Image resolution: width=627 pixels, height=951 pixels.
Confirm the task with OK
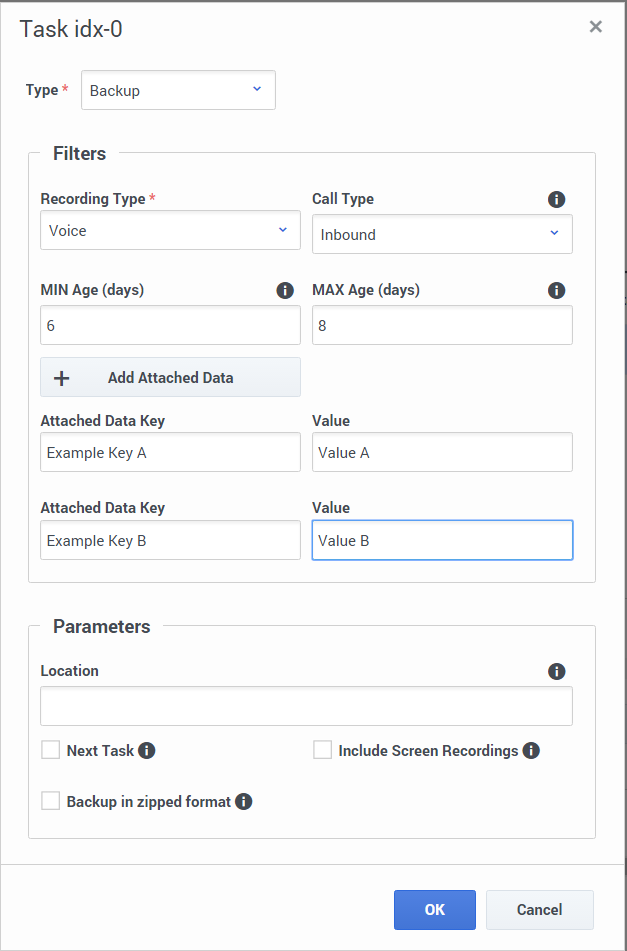coord(435,910)
